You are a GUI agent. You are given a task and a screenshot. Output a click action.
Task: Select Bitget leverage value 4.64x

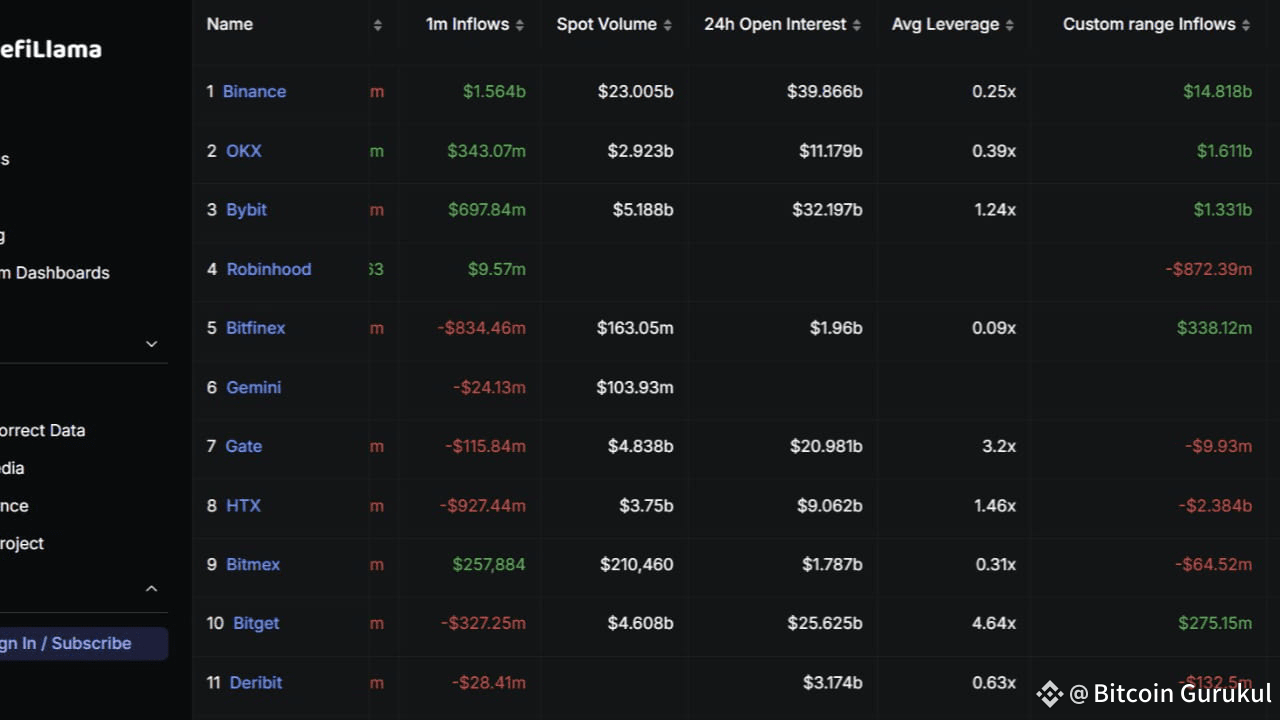[x=994, y=623]
